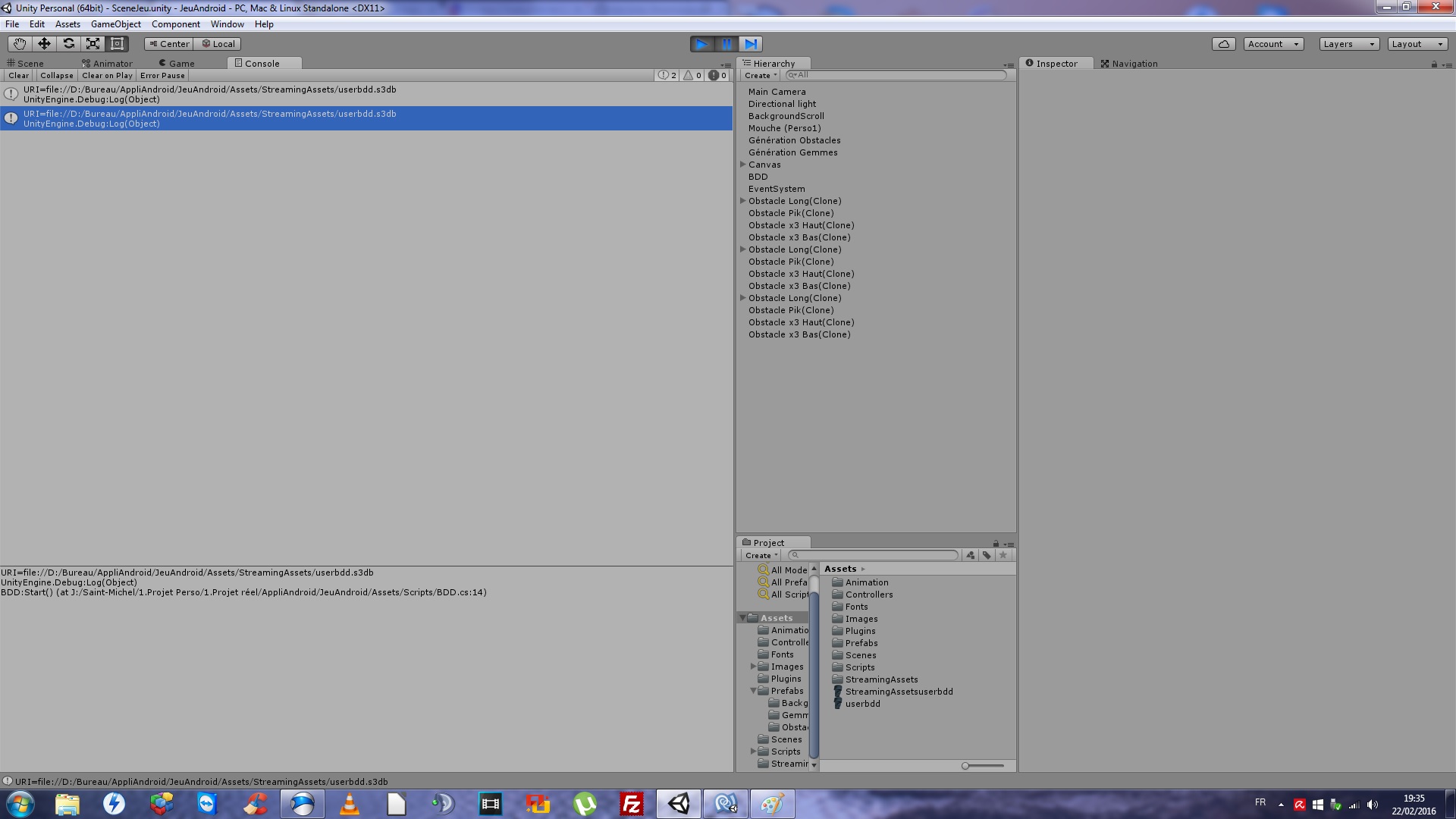Image resolution: width=1456 pixels, height=819 pixels.
Task: Expand Scripts folder in Project tree
Action: tap(754, 752)
